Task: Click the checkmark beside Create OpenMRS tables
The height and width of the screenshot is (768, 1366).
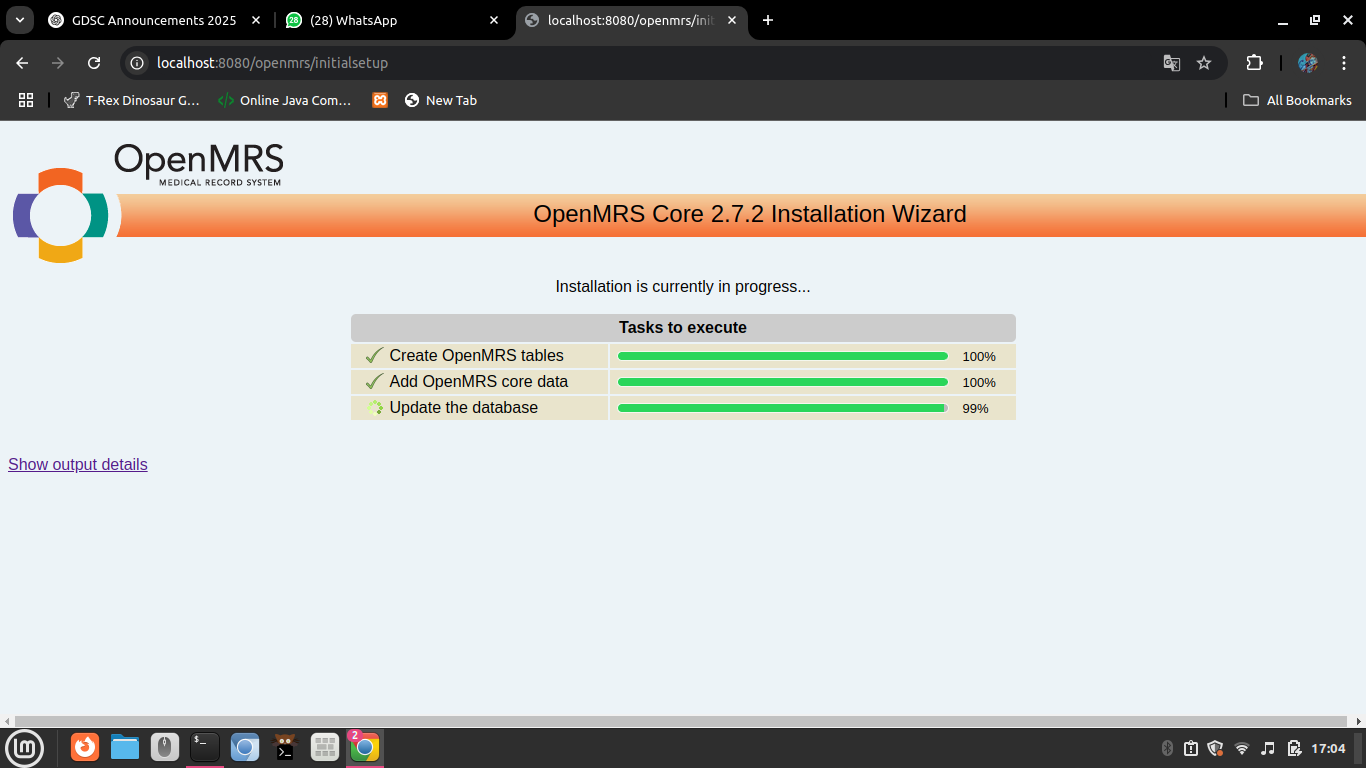Action: tap(375, 356)
